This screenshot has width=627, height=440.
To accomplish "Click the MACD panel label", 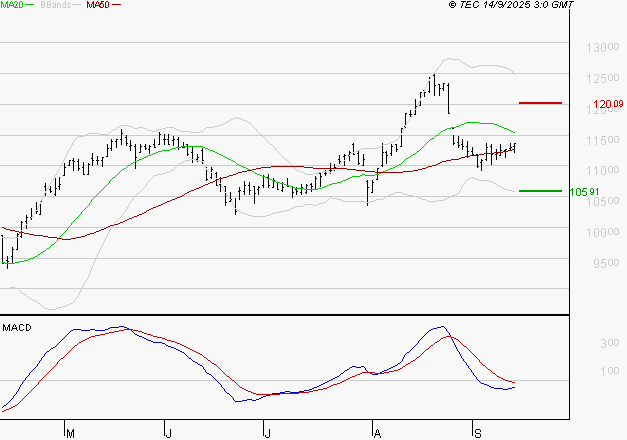I will 17,328.
